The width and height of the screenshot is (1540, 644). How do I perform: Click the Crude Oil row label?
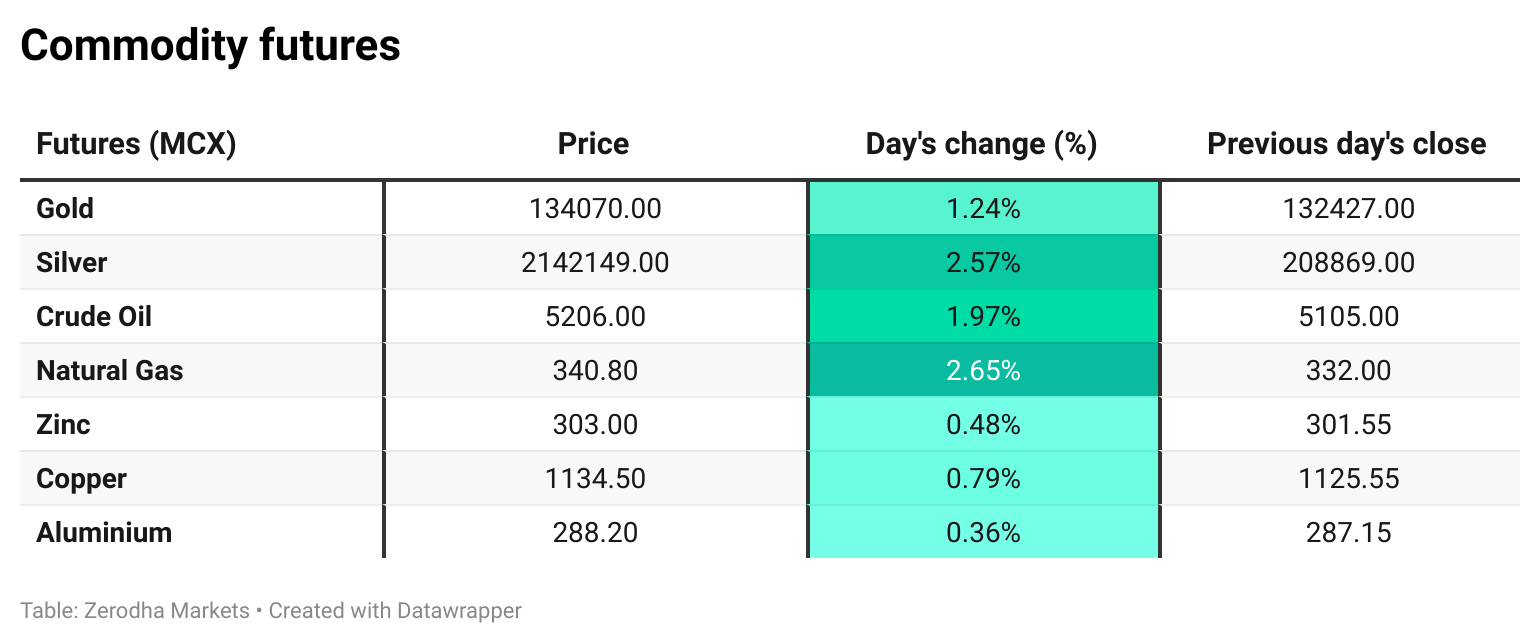point(94,317)
